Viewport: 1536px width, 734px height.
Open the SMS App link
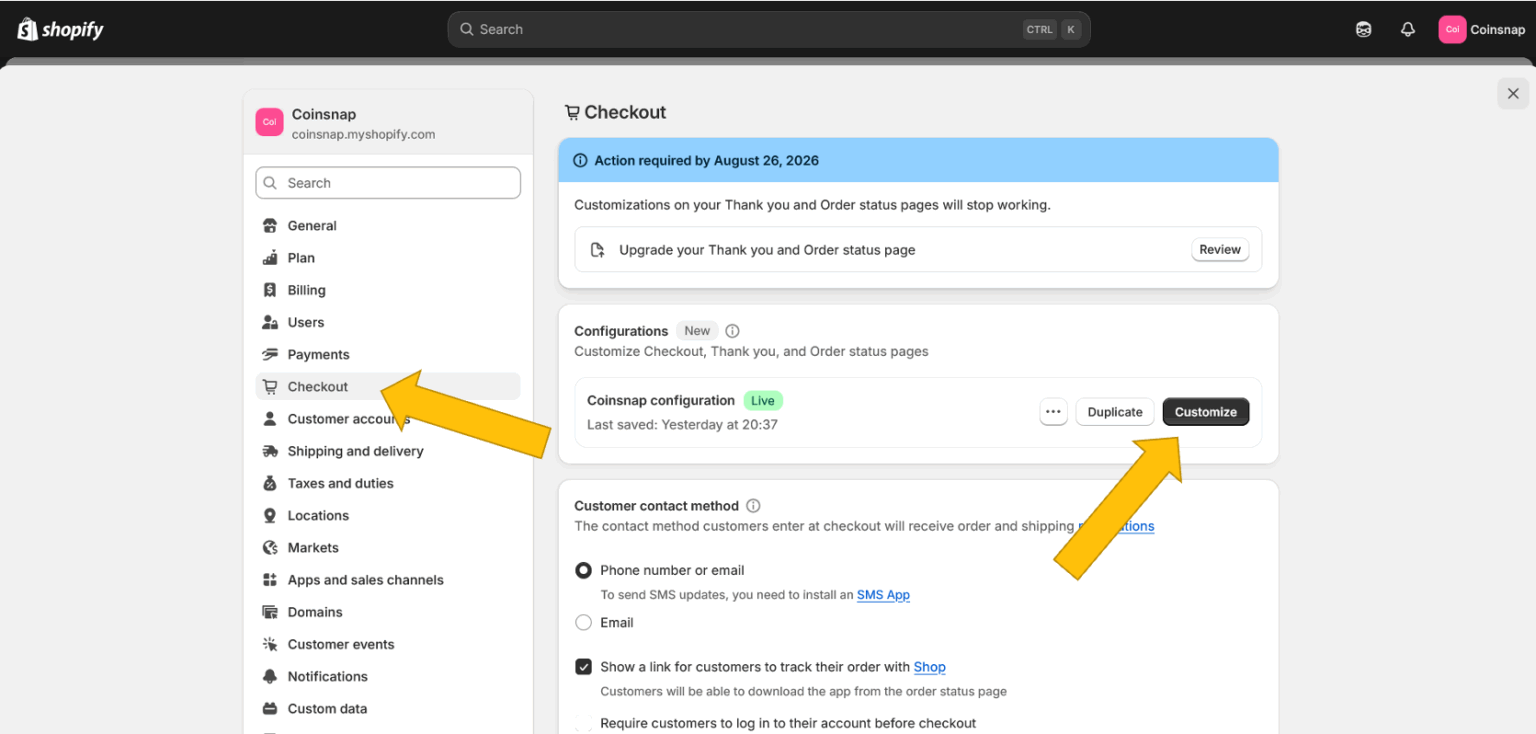click(883, 595)
